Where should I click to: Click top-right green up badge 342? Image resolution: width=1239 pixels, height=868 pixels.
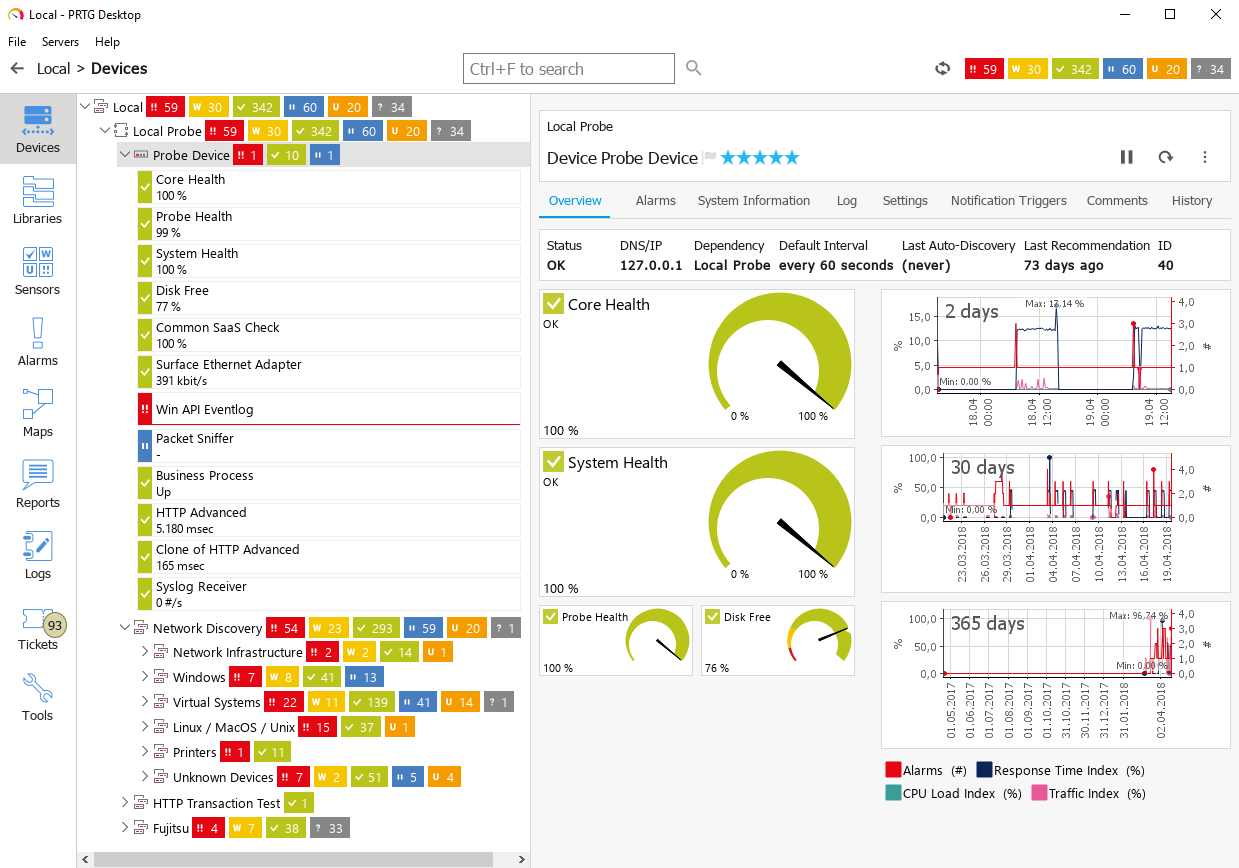[1075, 69]
